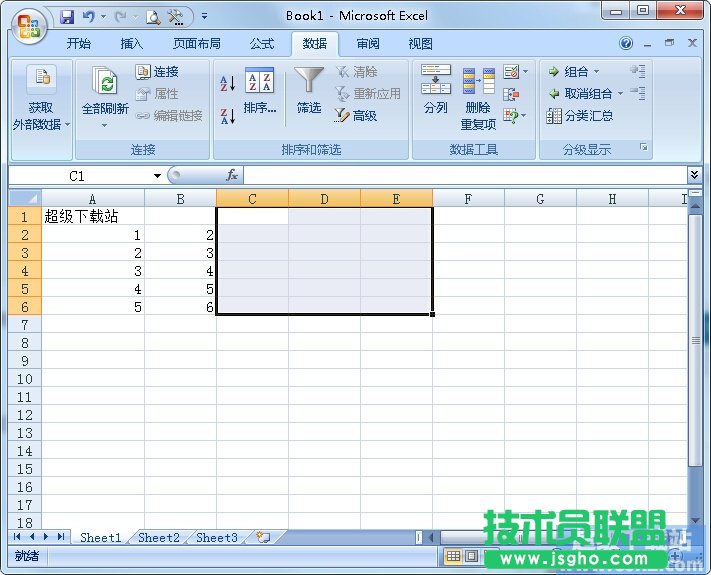711x575 pixels.
Task: Click the Office button logo
Action: [28, 24]
